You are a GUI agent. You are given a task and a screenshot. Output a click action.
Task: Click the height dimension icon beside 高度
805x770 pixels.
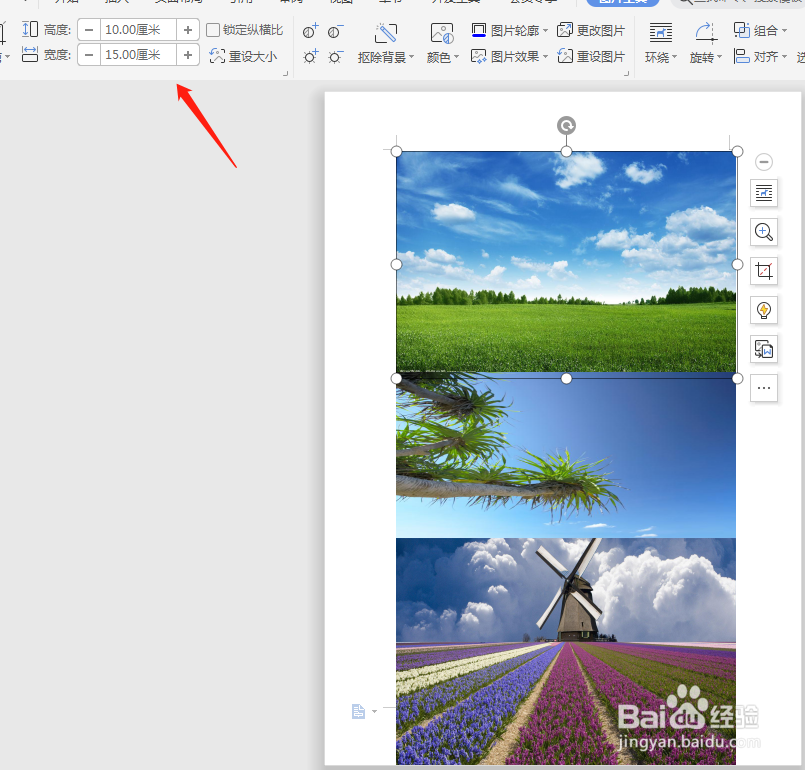pyautogui.click(x=30, y=29)
